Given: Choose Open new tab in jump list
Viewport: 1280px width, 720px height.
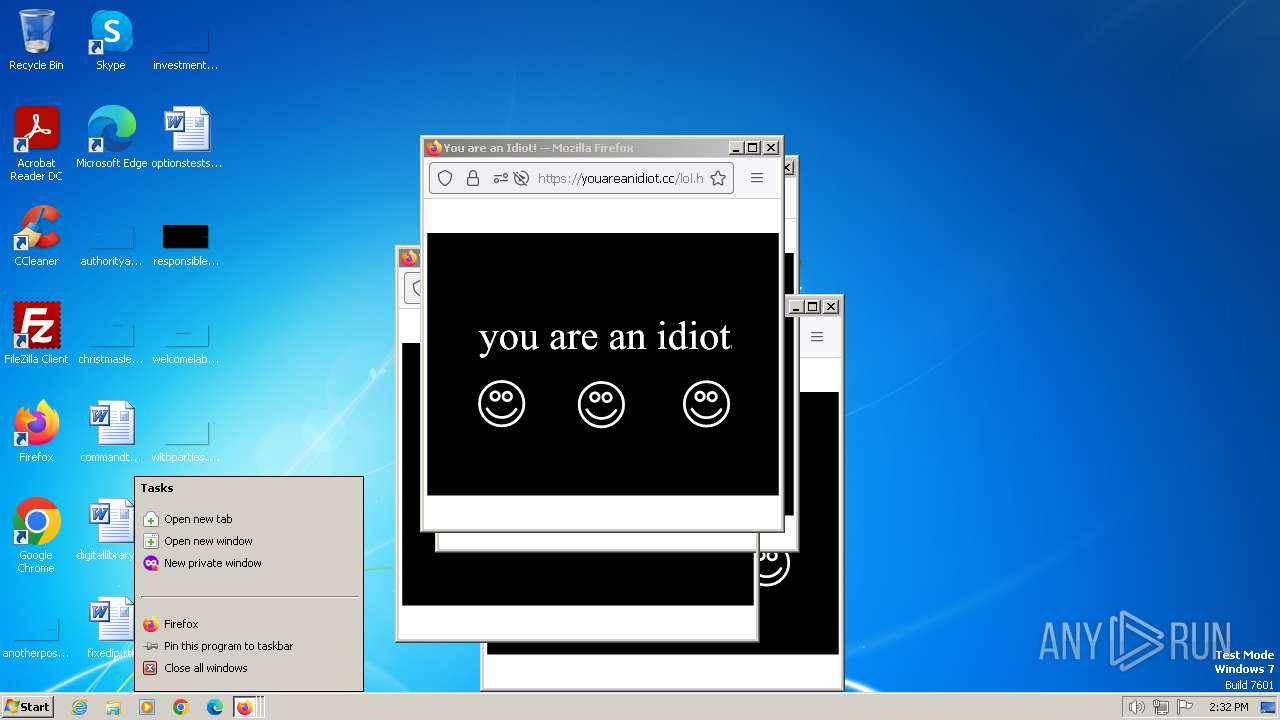Looking at the screenshot, I should coord(249,519).
